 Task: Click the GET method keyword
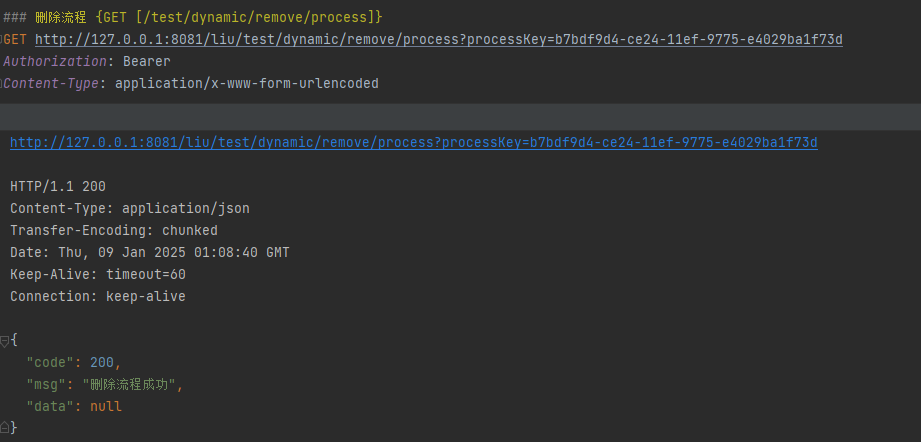click(17, 40)
